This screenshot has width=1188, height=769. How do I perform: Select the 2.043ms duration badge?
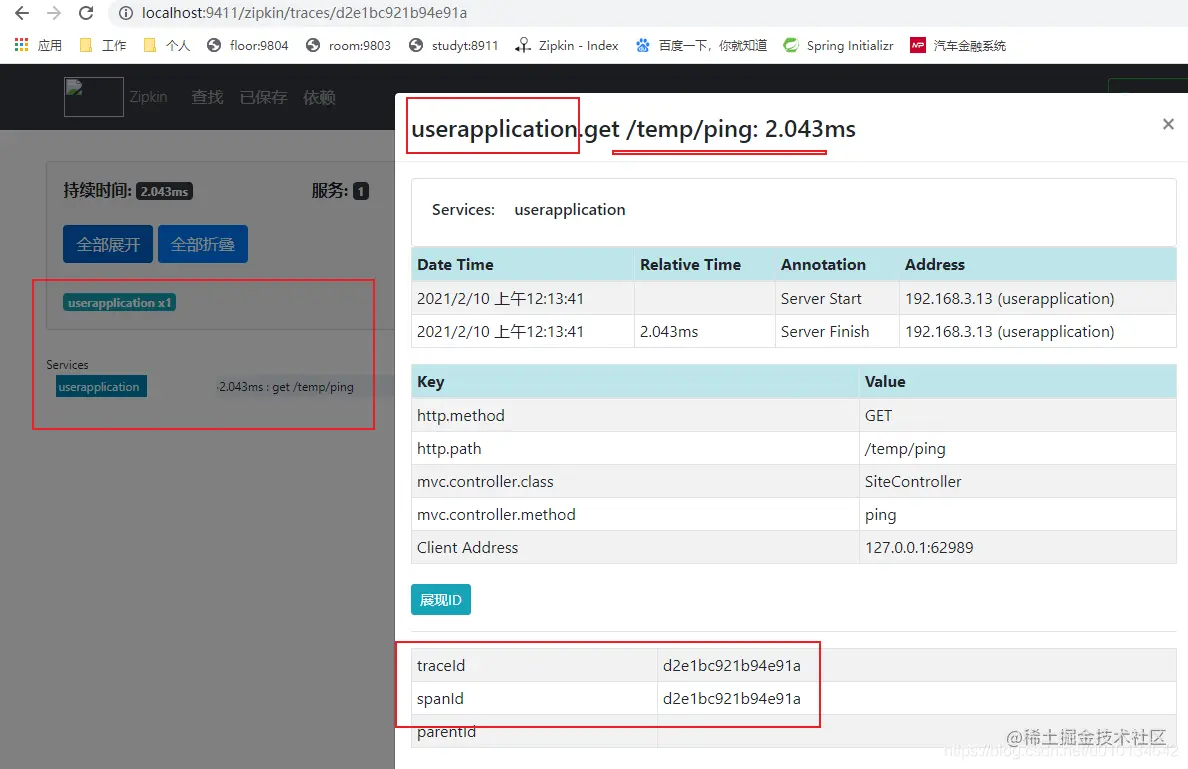(164, 191)
